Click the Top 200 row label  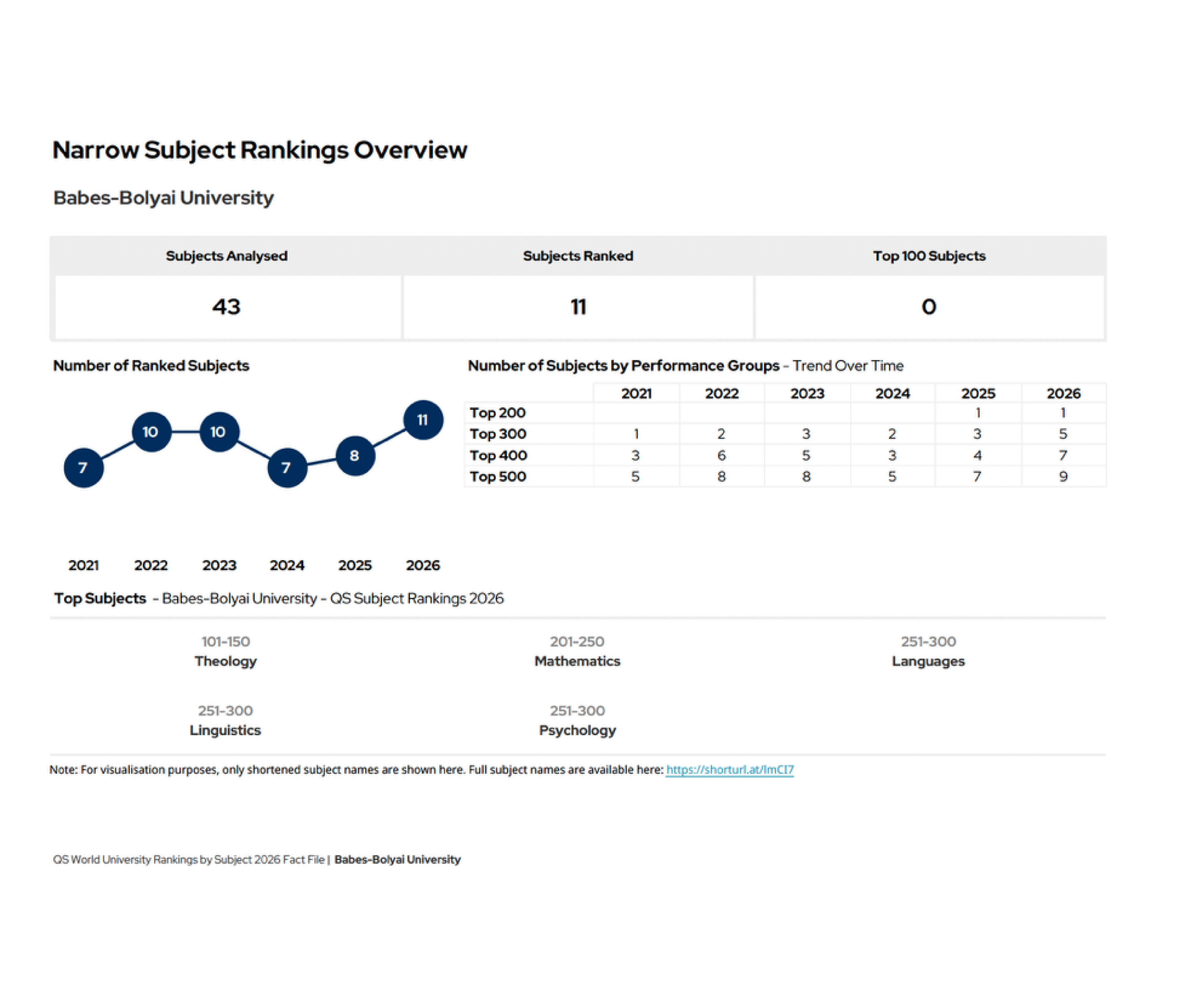click(x=497, y=412)
